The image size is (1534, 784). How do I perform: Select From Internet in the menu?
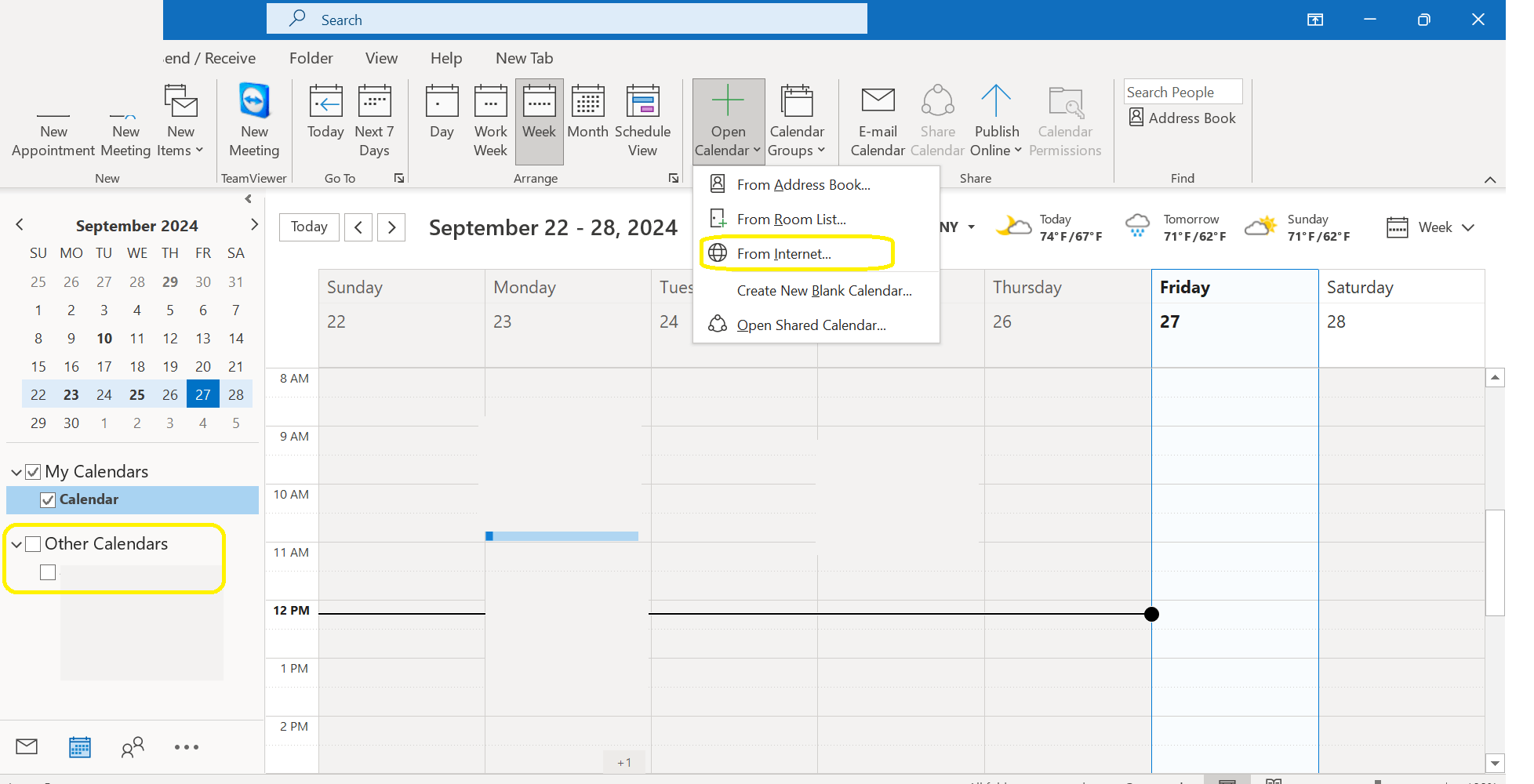pyautogui.click(x=784, y=253)
